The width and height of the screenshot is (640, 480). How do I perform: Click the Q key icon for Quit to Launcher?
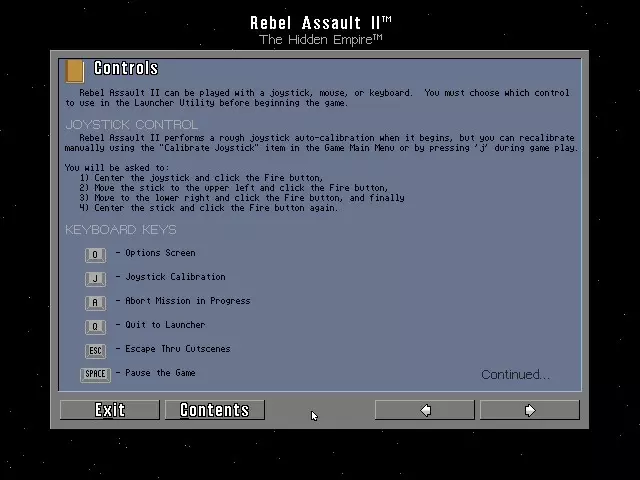(x=96, y=327)
